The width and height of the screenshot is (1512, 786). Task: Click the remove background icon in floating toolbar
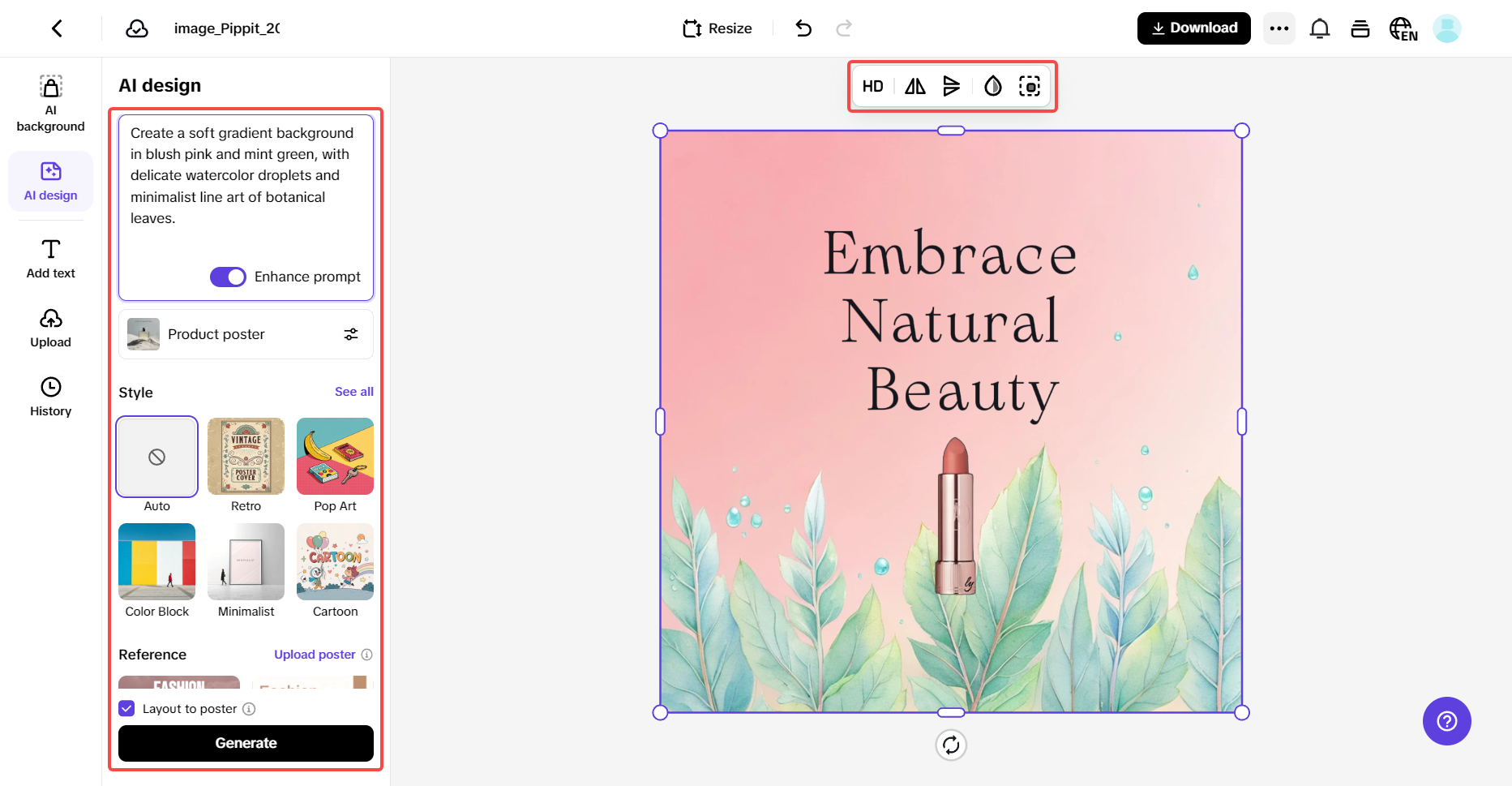pos(1030,86)
